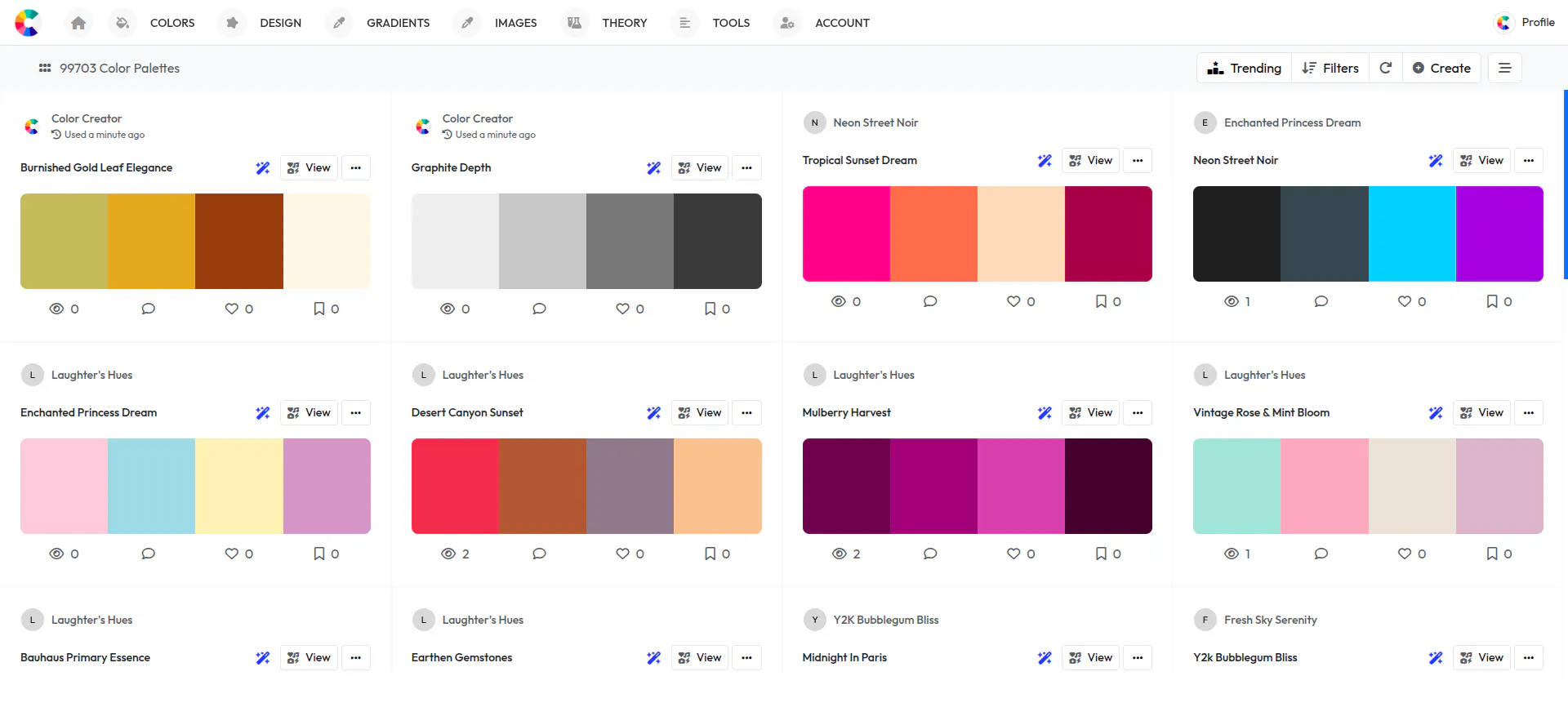Click the eye views icon under Desert Canyon Sunset
Screen dimensions: 1568x725
pos(448,554)
